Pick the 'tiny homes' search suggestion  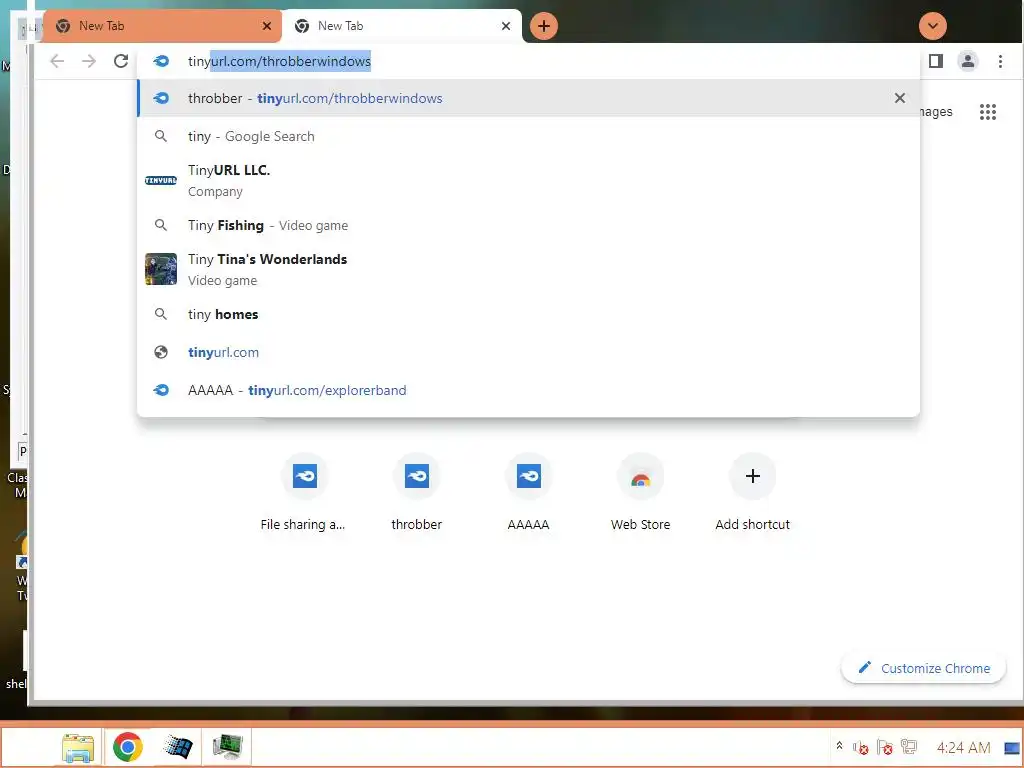click(x=528, y=314)
